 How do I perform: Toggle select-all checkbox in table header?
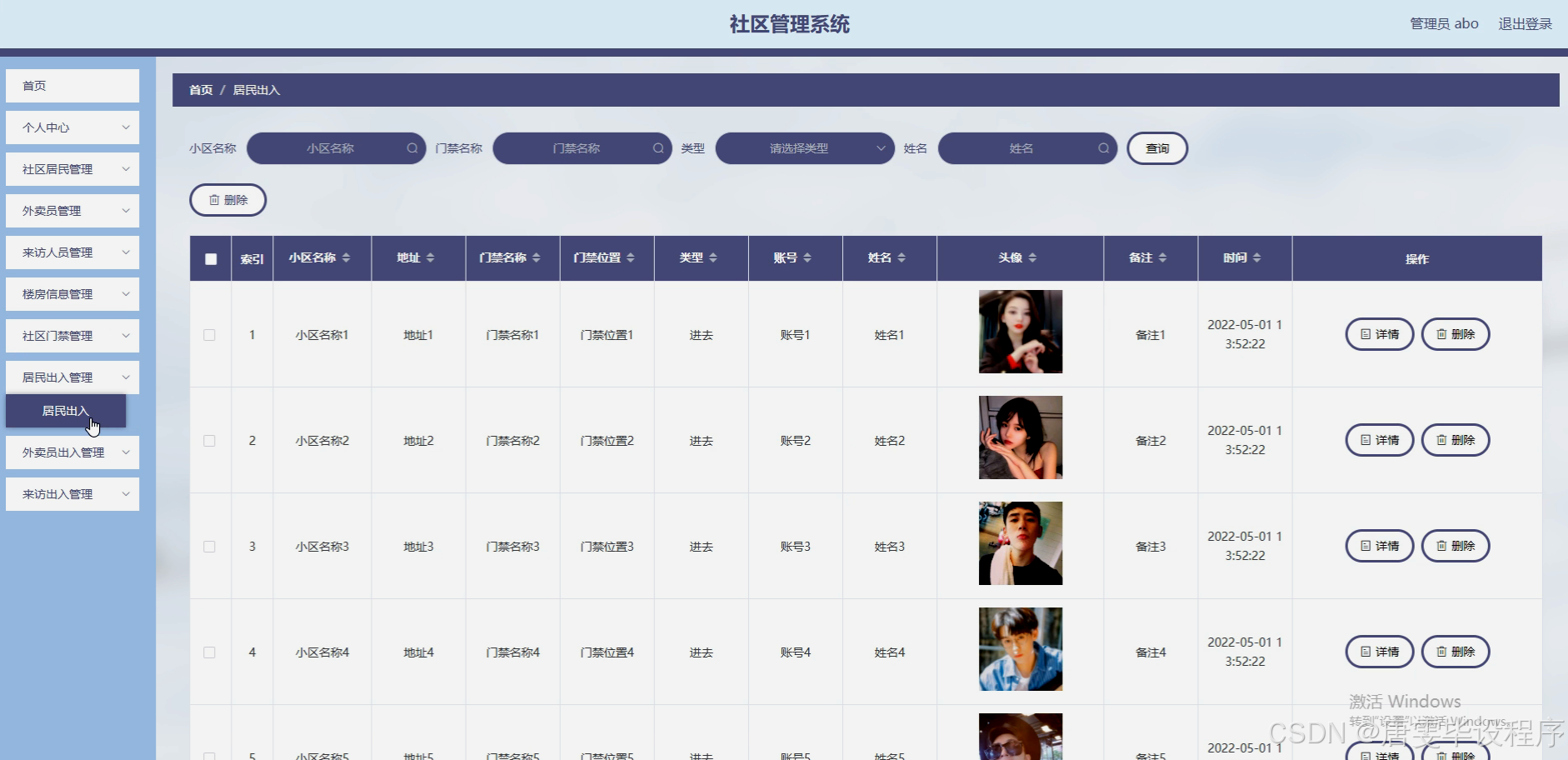(x=211, y=259)
